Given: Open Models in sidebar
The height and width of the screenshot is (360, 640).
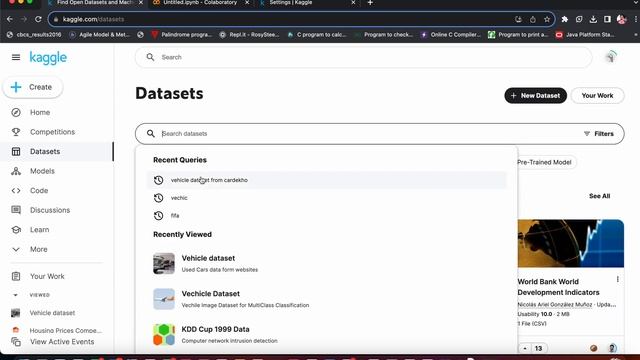Looking at the screenshot, I should click(x=42, y=171).
